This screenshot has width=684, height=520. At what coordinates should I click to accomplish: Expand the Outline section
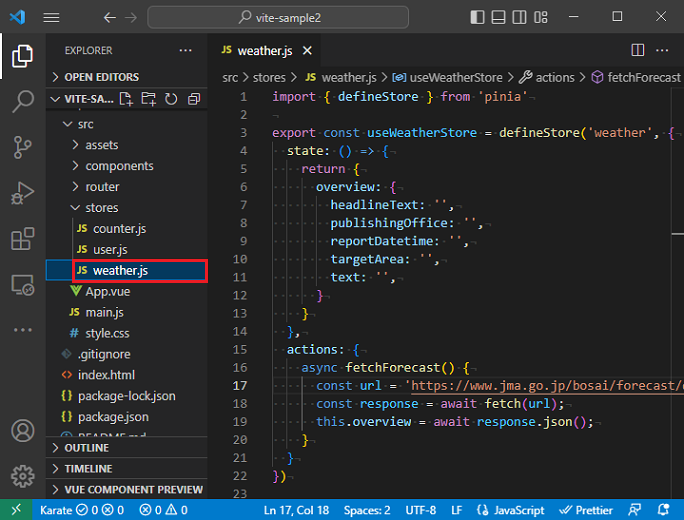tap(127, 448)
